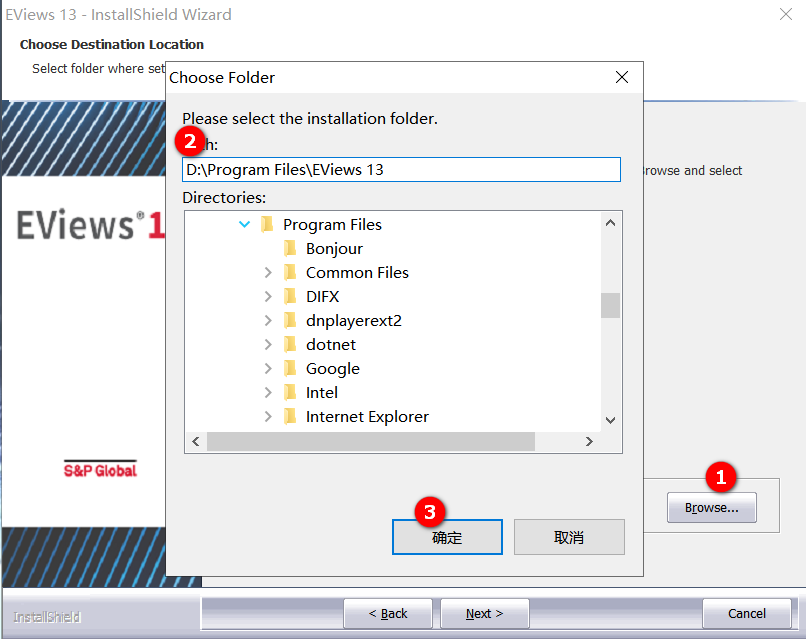
Task: Select the dotnet folder icon
Action: tap(290, 344)
